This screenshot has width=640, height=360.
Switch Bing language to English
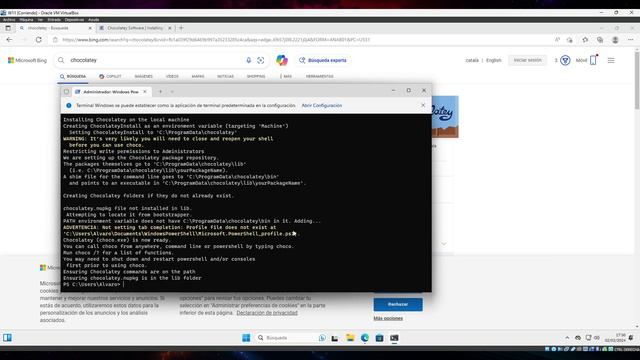(493, 60)
